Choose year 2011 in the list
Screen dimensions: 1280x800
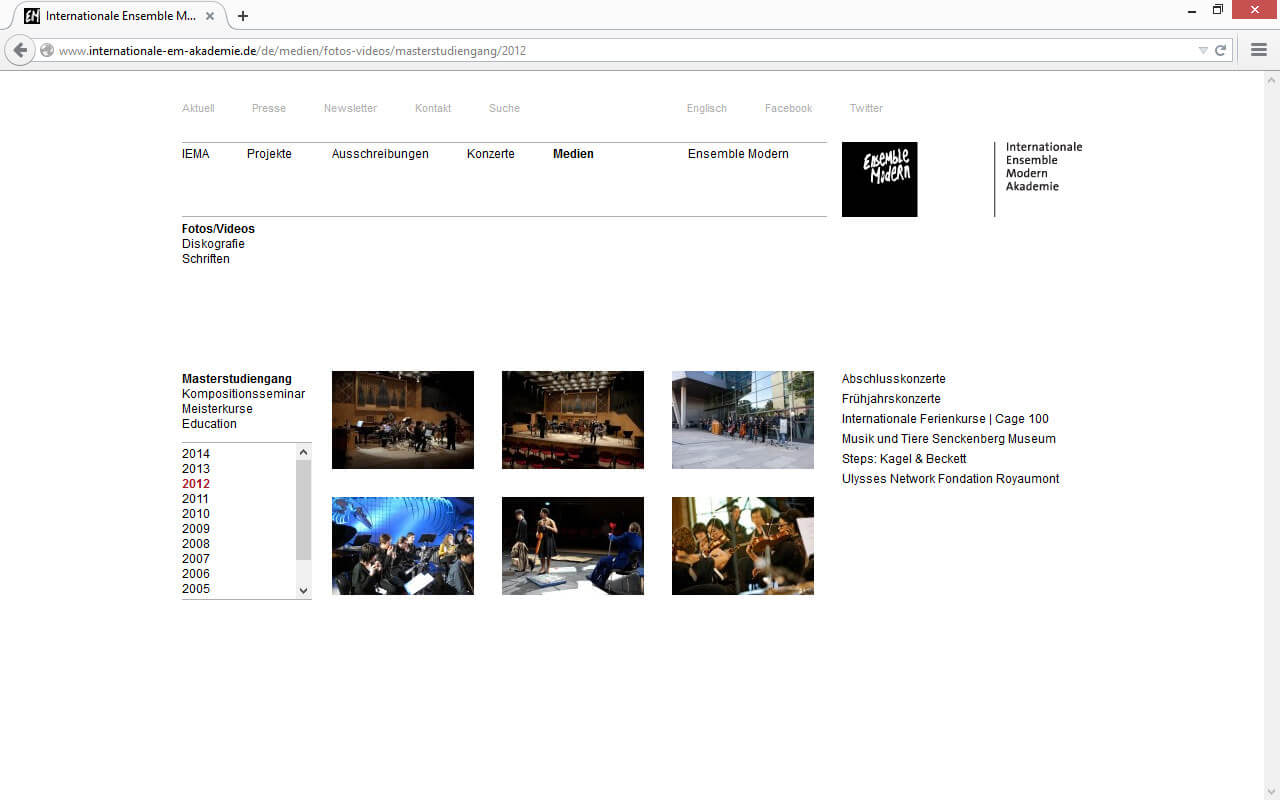click(x=196, y=499)
